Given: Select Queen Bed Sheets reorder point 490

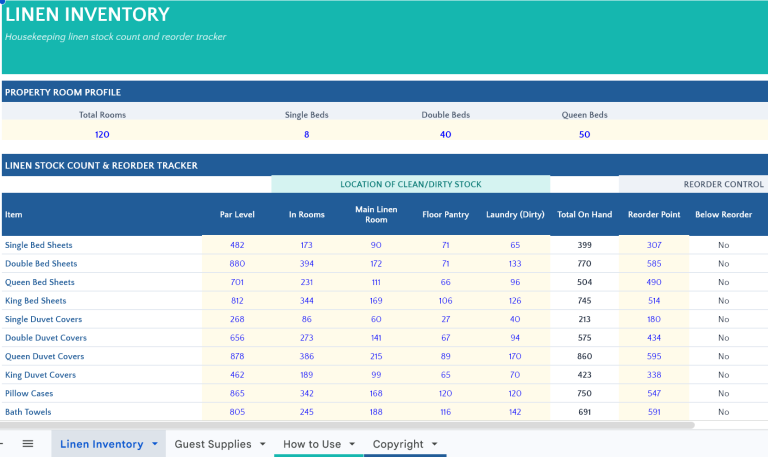Looking at the screenshot, I should click(654, 282).
